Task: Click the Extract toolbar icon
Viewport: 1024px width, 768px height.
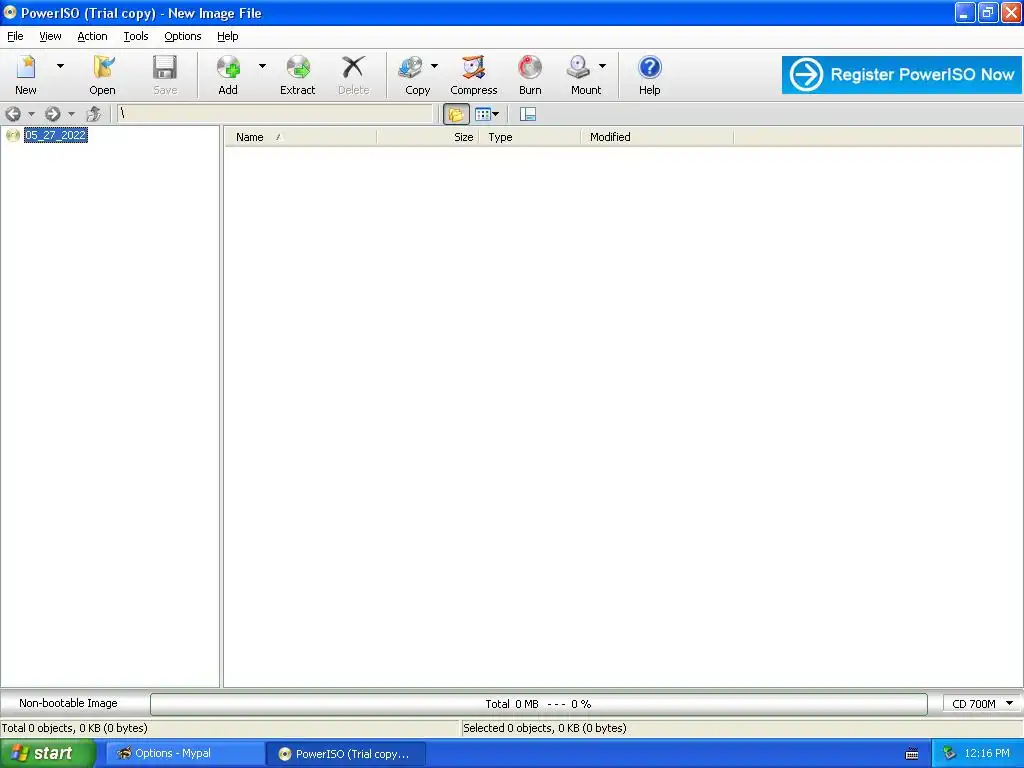Action: (298, 67)
